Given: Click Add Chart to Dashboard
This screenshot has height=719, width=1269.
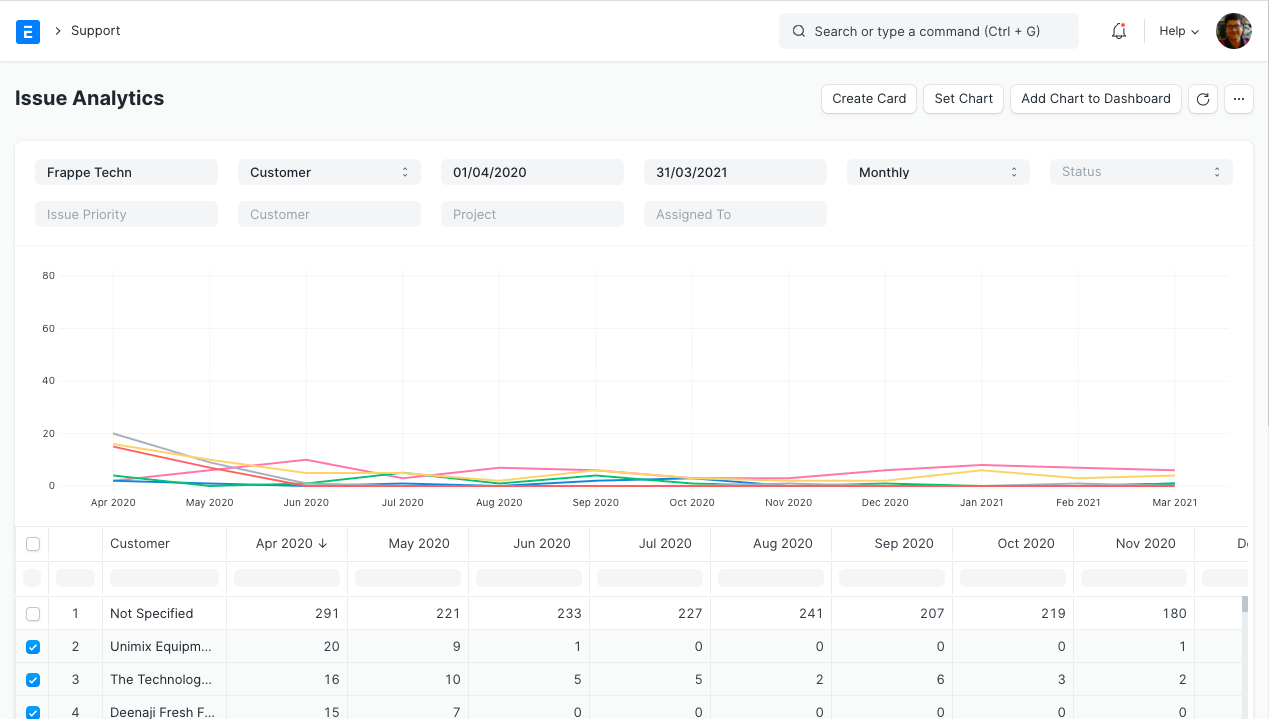Looking at the screenshot, I should [1095, 99].
